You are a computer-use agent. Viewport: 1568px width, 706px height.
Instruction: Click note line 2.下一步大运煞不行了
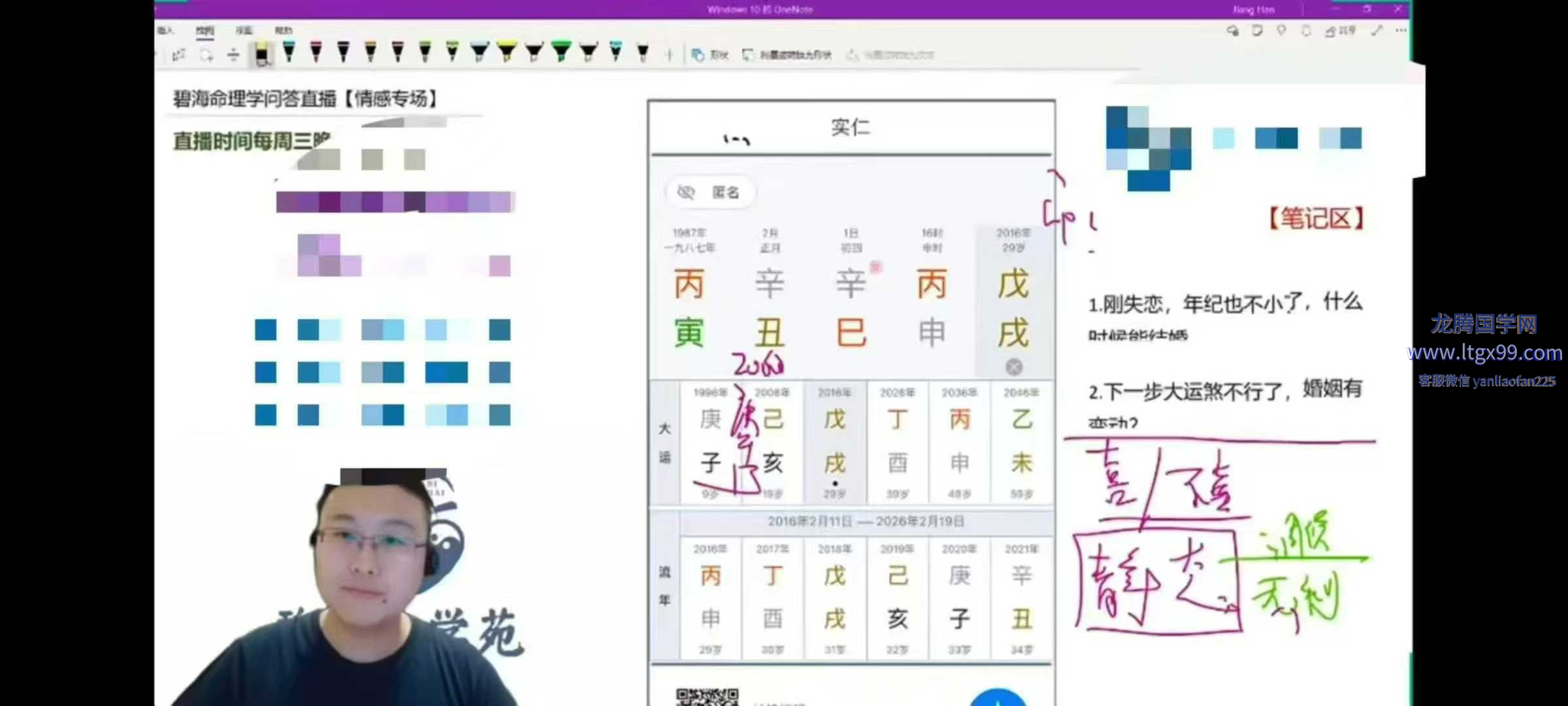(x=1225, y=390)
